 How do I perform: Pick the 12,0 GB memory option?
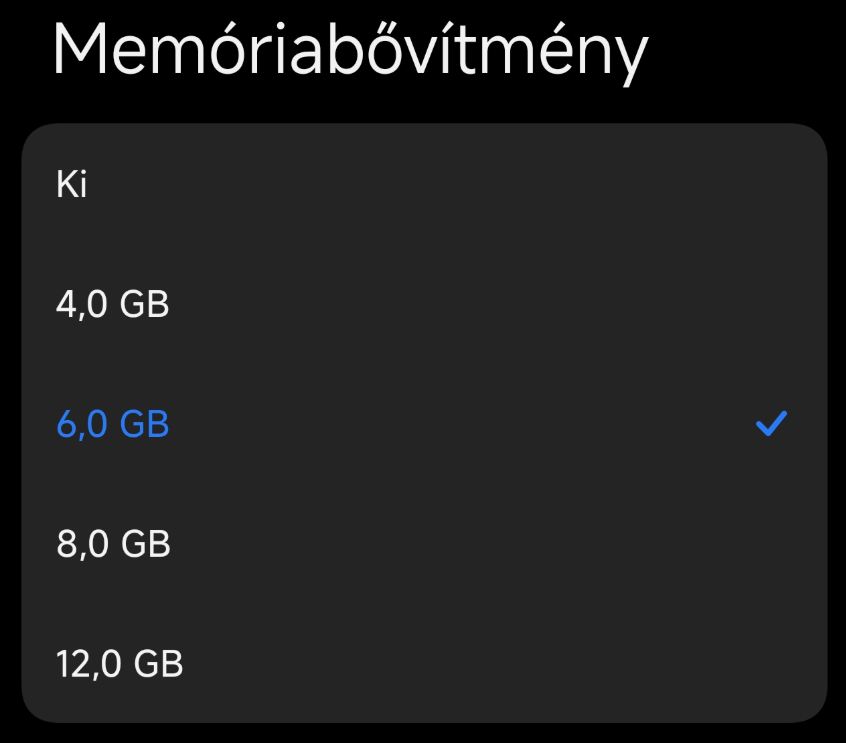click(423, 663)
